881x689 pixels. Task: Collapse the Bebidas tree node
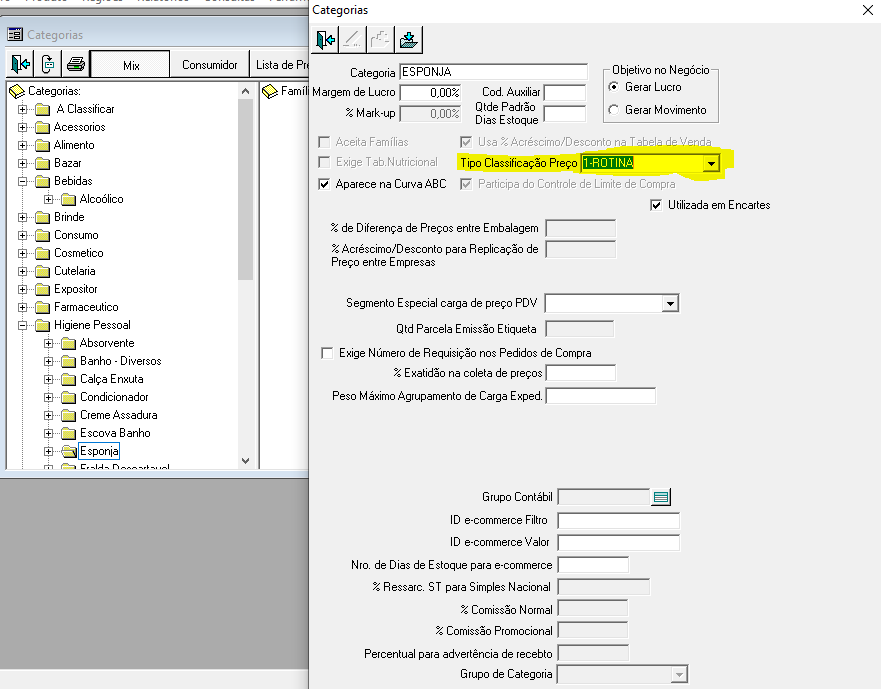click(22, 181)
